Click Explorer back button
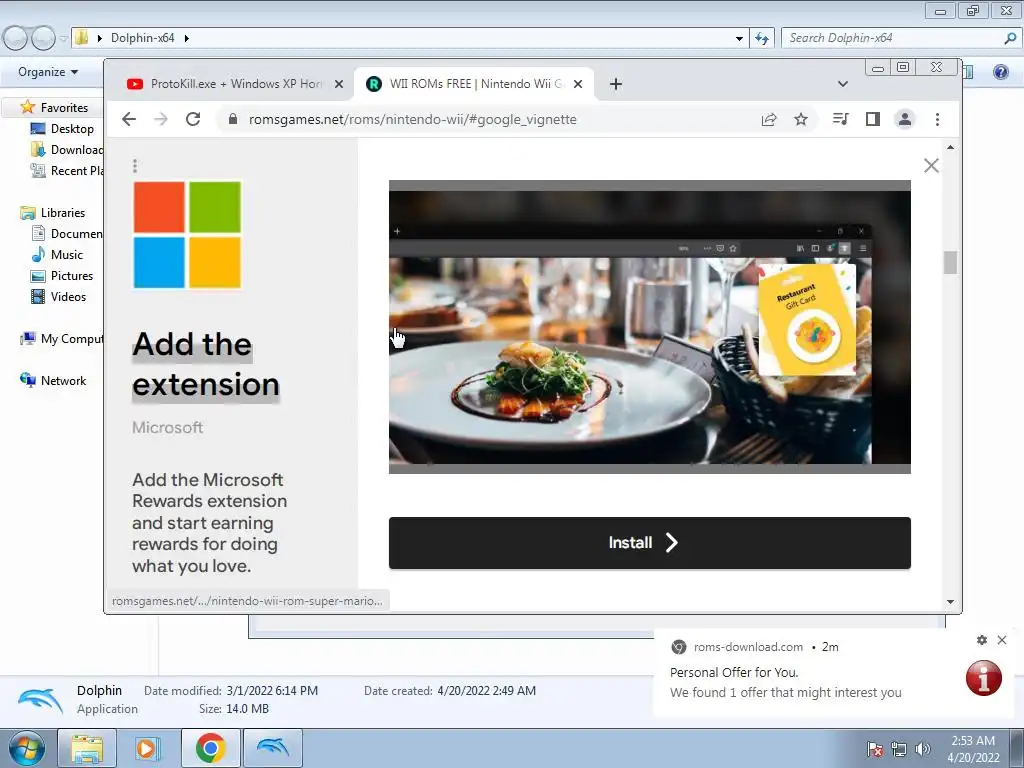The image size is (1024, 768). [x=16, y=38]
